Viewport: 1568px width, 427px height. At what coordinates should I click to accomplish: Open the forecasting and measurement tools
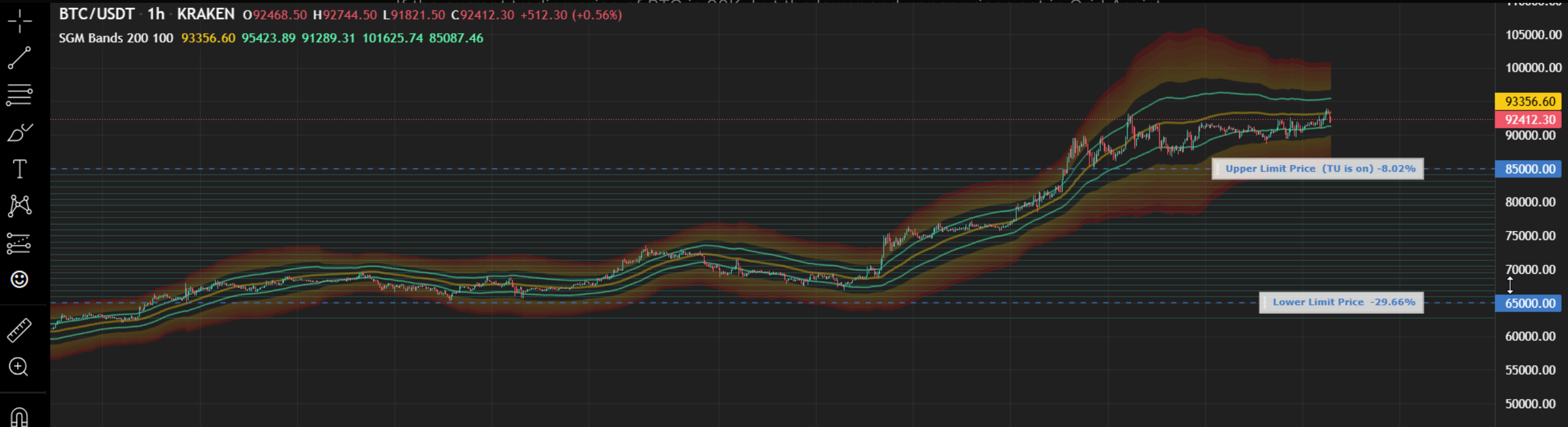coord(19,243)
